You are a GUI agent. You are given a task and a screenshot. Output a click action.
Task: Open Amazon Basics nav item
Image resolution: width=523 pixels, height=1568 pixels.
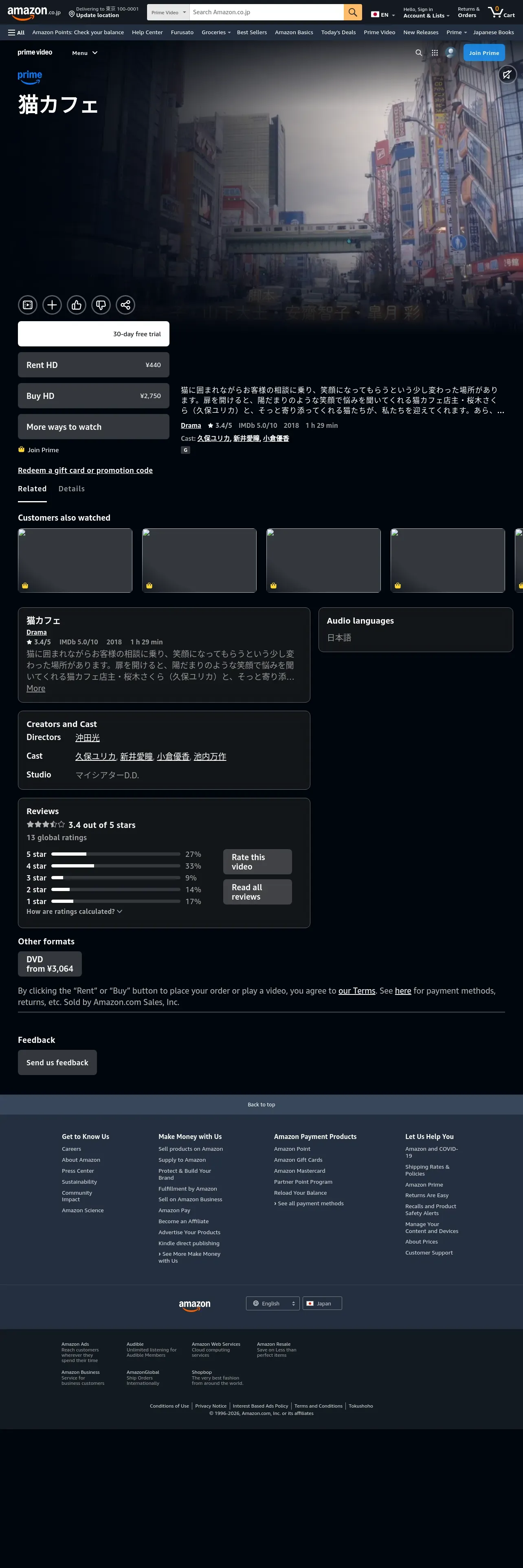click(x=294, y=32)
